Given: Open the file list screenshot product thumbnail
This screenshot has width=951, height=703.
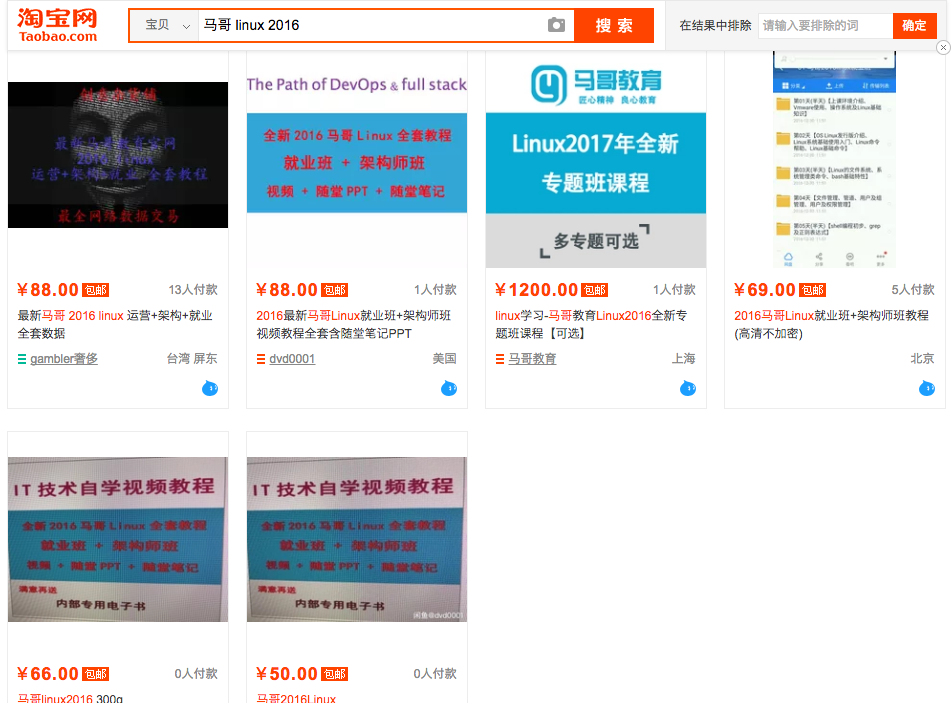Looking at the screenshot, I should (835, 159).
